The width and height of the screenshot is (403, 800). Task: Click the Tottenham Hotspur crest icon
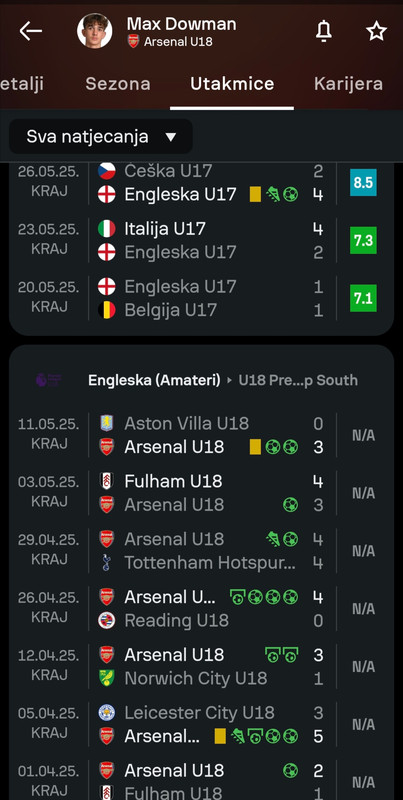[x=107, y=563]
